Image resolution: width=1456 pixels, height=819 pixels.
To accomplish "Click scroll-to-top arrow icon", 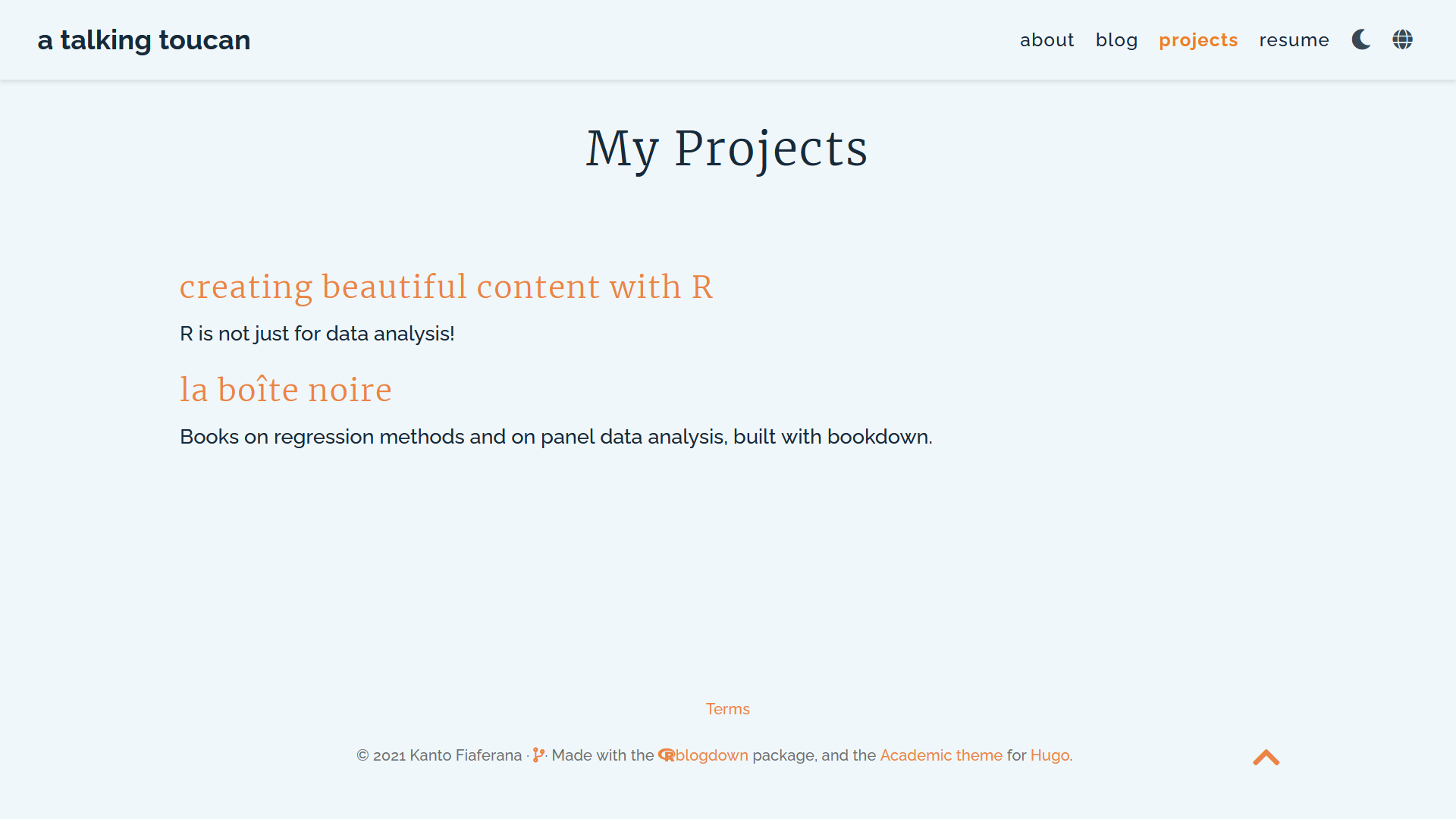I will [1266, 757].
